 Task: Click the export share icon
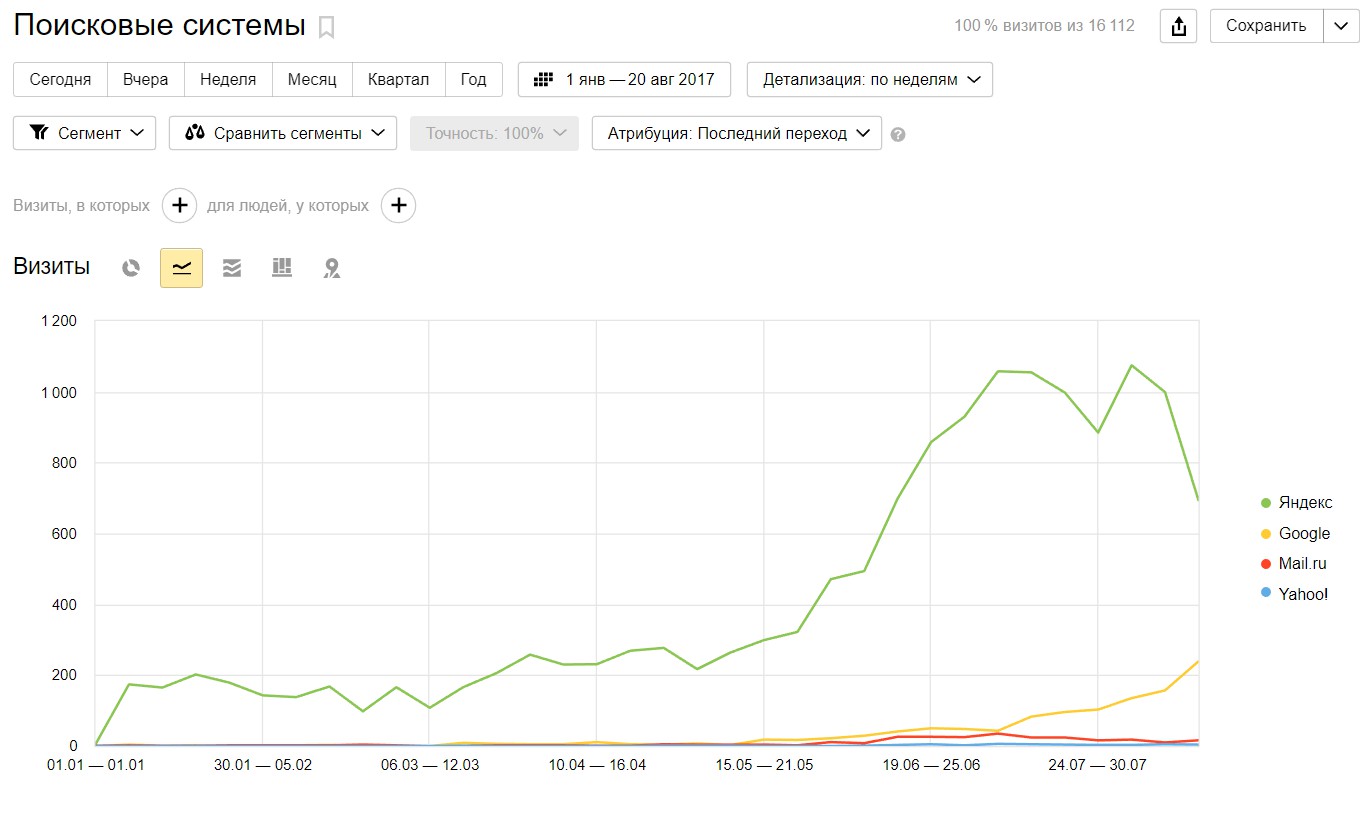click(x=1179, y=26)
